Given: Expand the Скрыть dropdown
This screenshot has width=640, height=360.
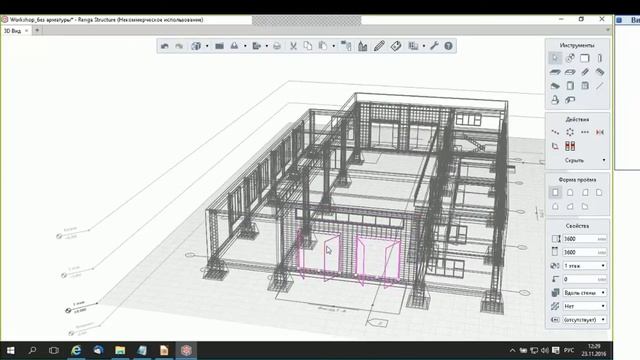Looking at the screenshot, I should (604, 160).
